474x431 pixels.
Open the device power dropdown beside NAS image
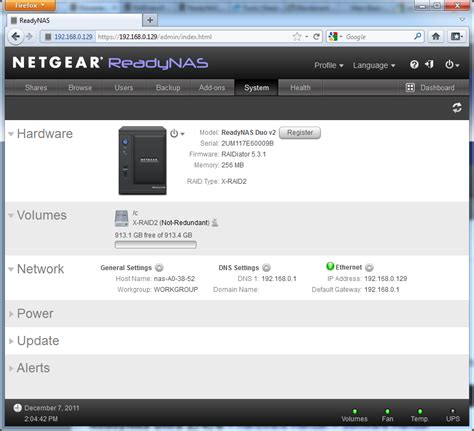tap(177, 133)
